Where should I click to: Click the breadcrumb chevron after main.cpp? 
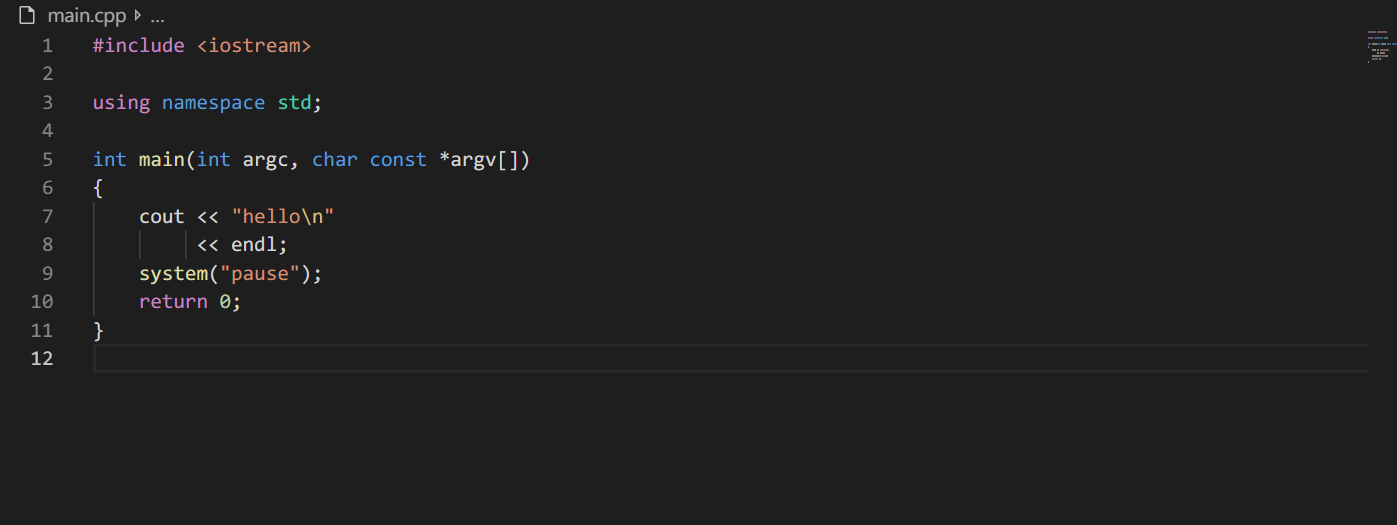pos(137,16)
